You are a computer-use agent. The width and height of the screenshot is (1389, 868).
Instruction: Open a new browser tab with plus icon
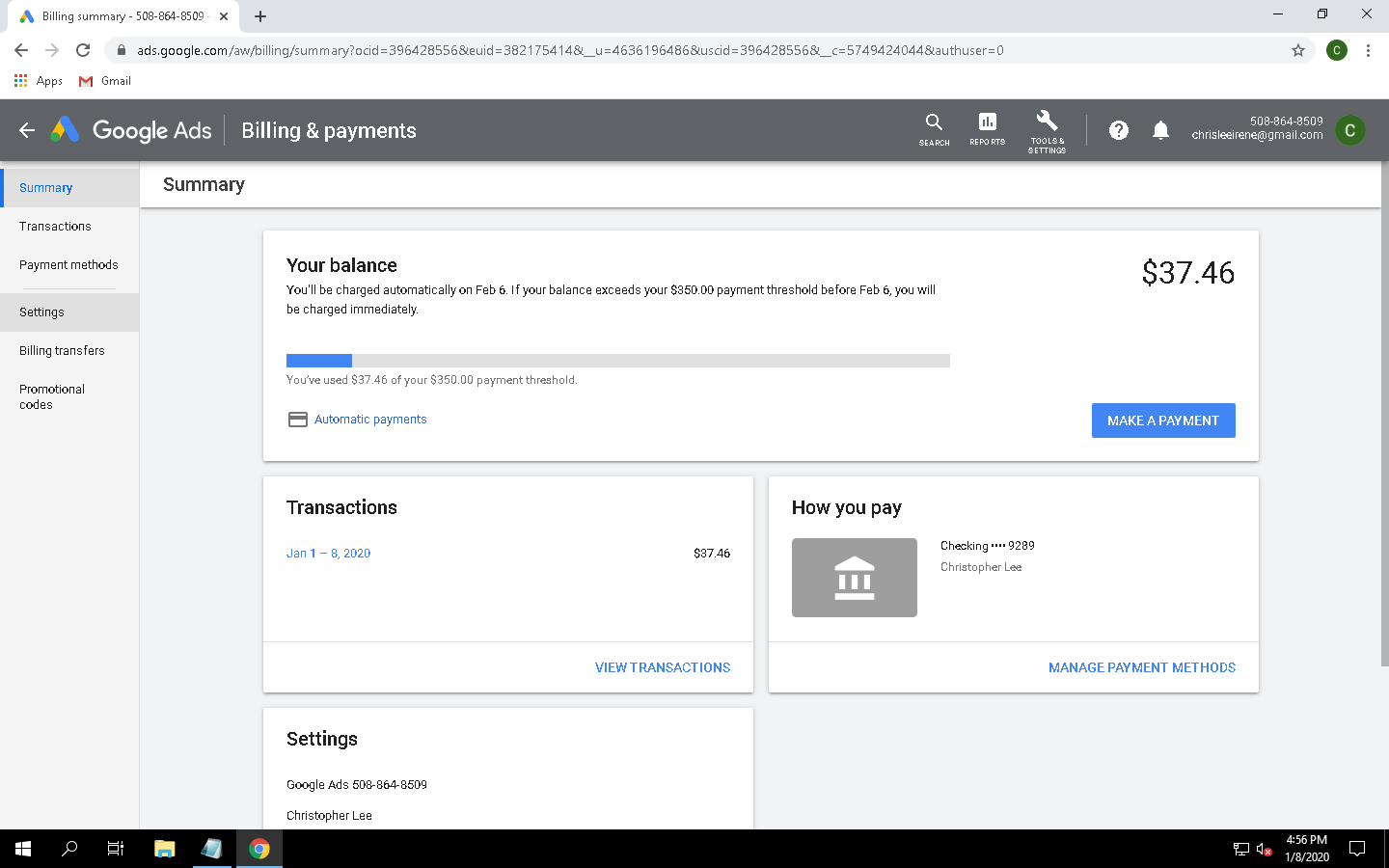coord(260,16)
